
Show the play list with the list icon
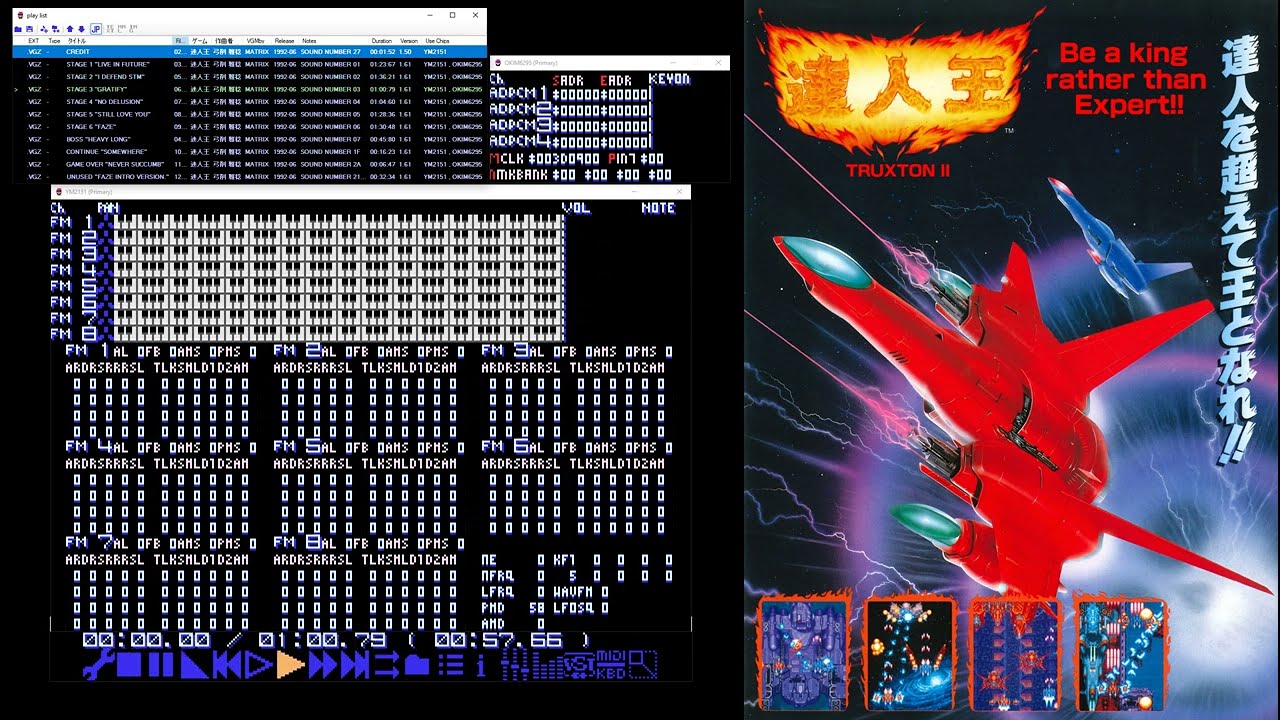(451, 665)
